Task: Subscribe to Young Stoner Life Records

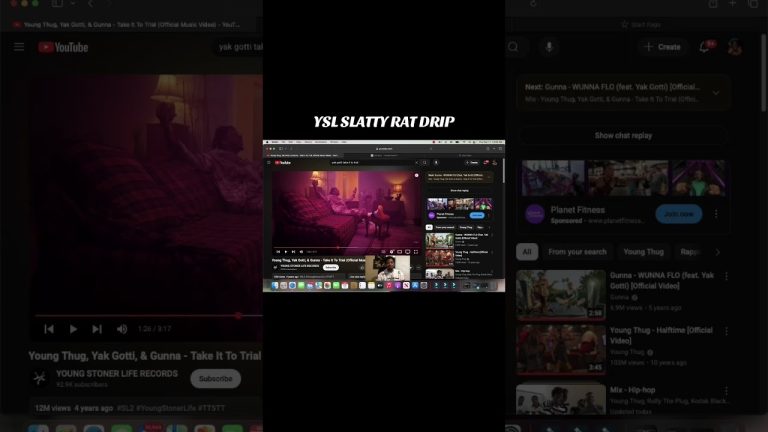Action: tap(216, 379)
